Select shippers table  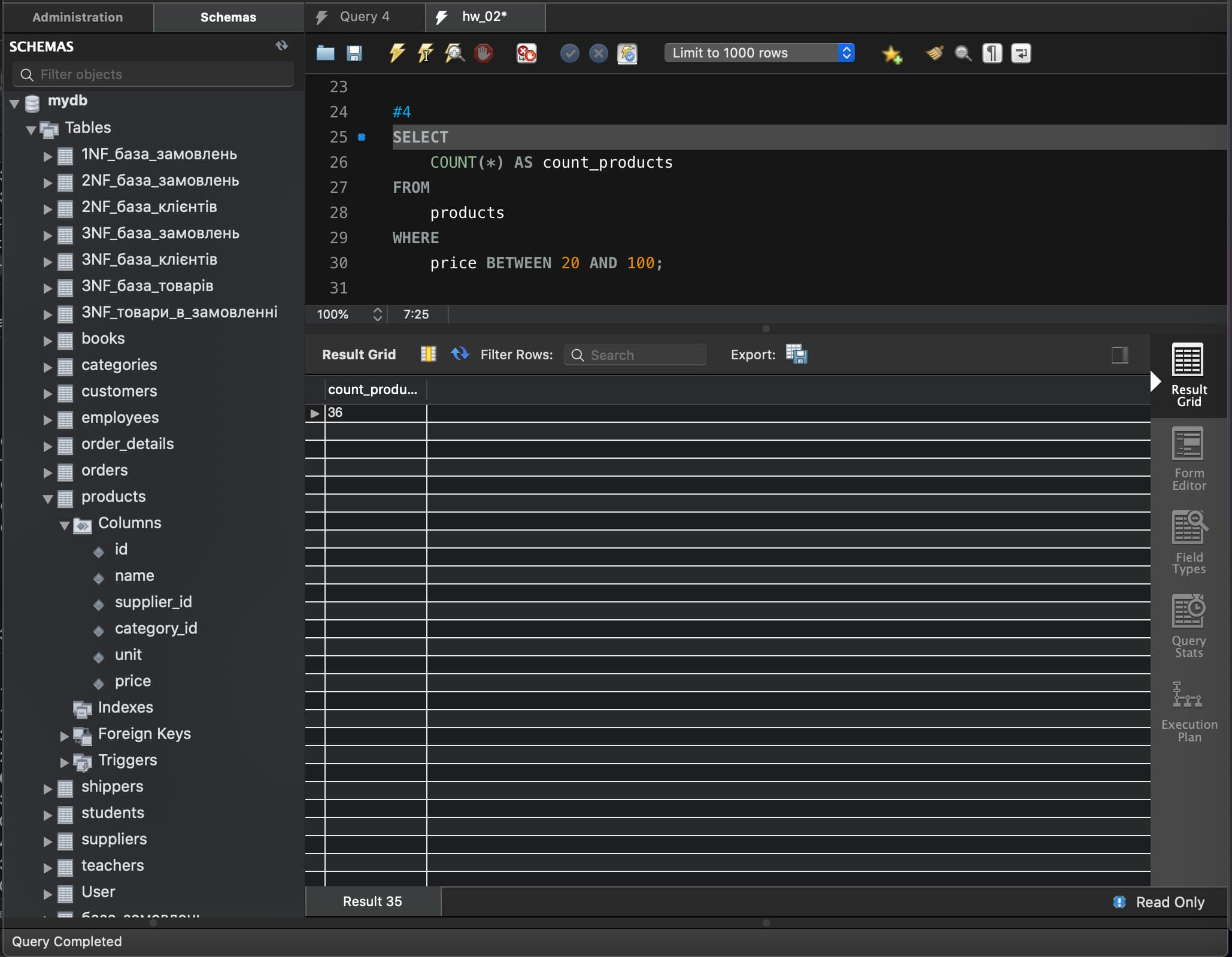113,786
